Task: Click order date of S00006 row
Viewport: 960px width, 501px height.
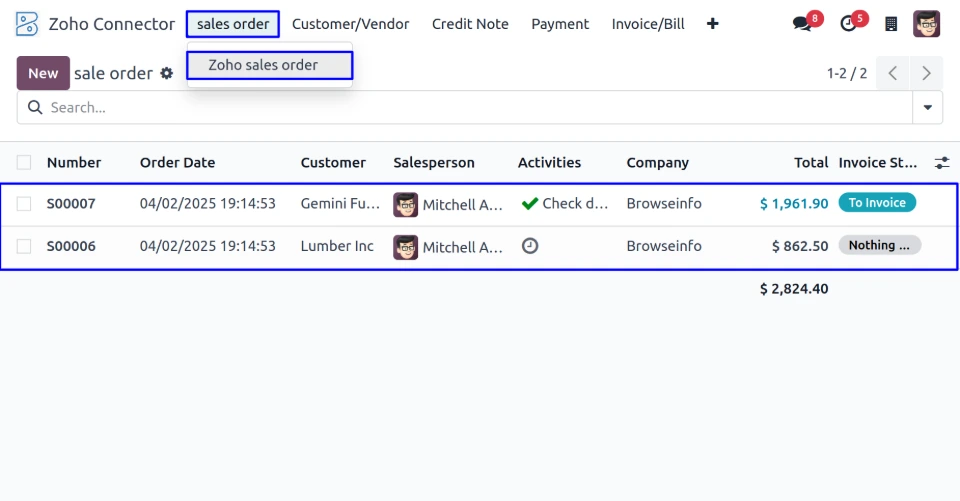Action: (x=208, y=246)
